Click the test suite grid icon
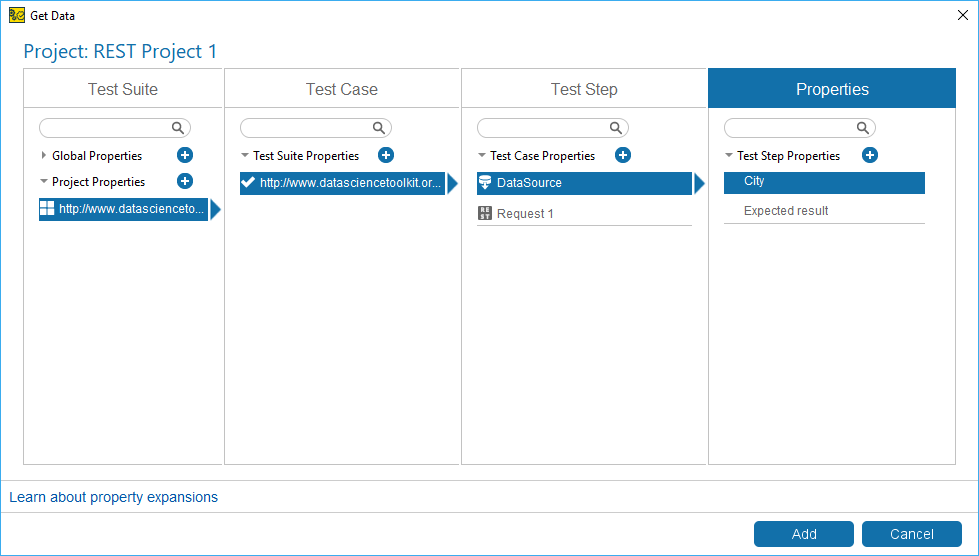This screenshot has width=979, height=556. tap(47, 209)
